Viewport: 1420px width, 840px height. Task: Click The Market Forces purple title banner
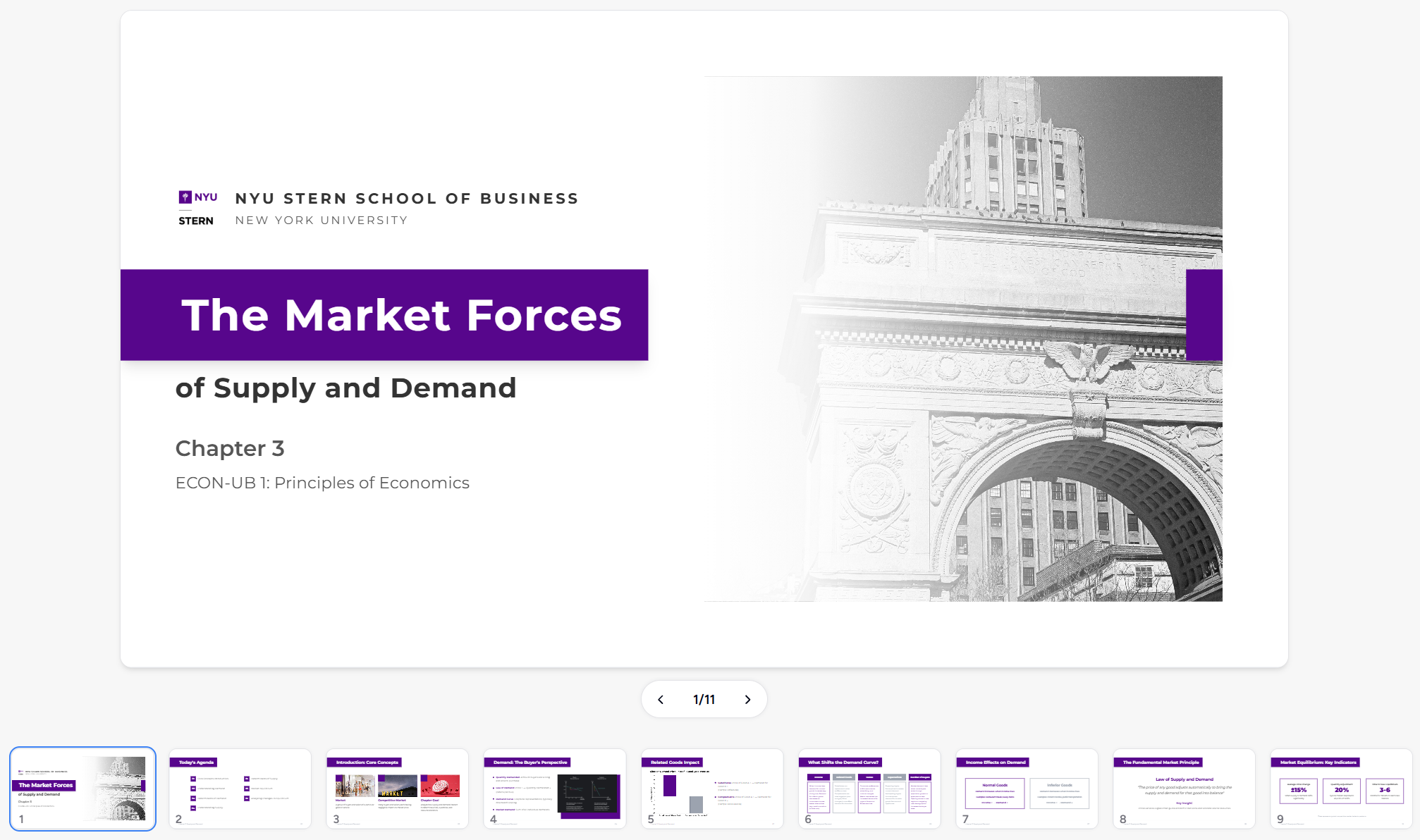(384, 315)
